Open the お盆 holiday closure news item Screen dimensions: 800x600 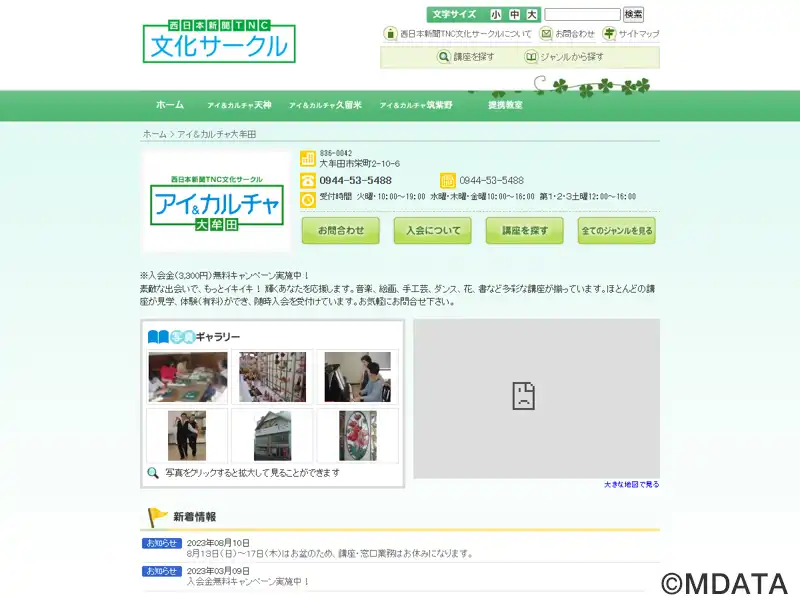tap(330, 554)
